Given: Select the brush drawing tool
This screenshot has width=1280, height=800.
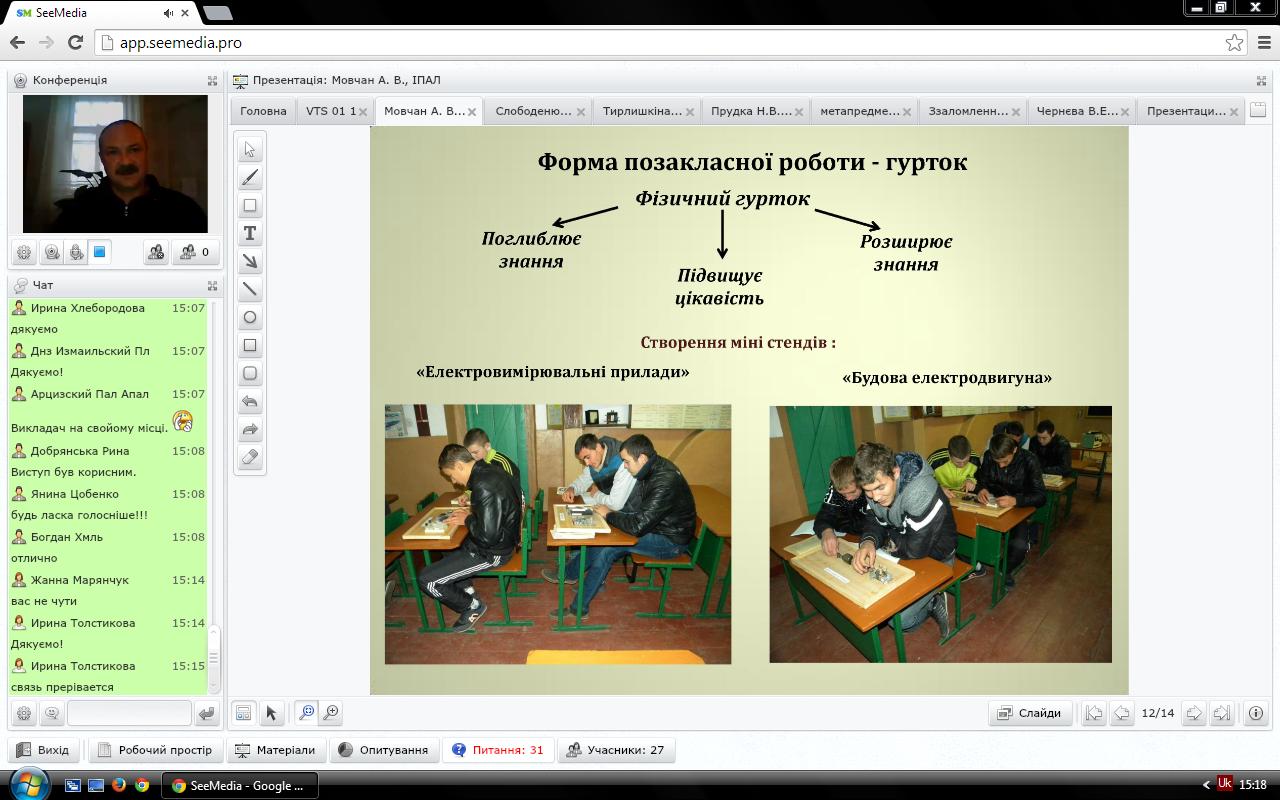Looking at the screenshot, I should click(x=250, y=178).
